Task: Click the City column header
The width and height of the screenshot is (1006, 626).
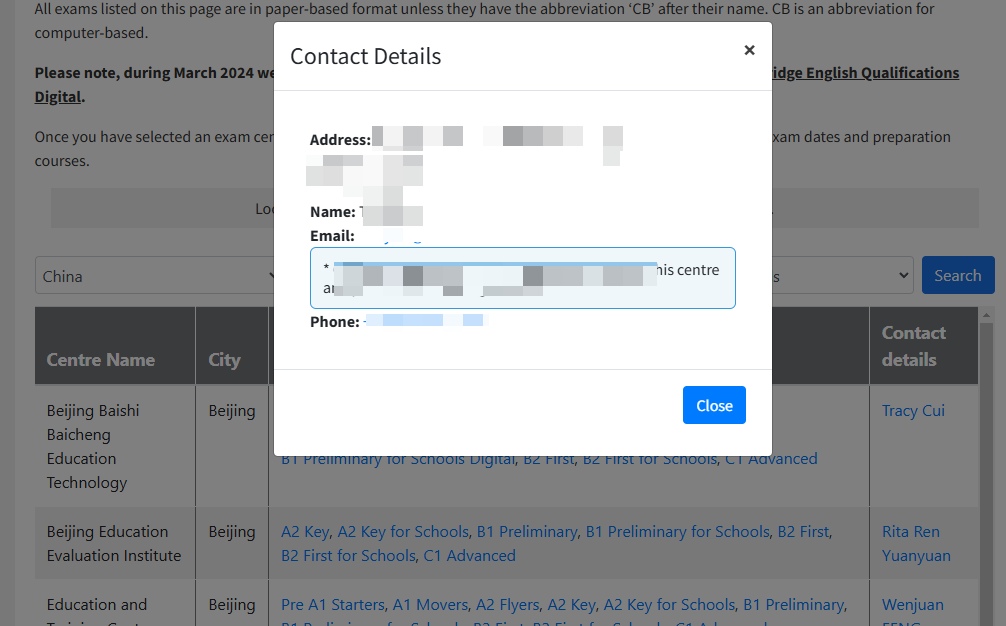Action: coord(224,360)
